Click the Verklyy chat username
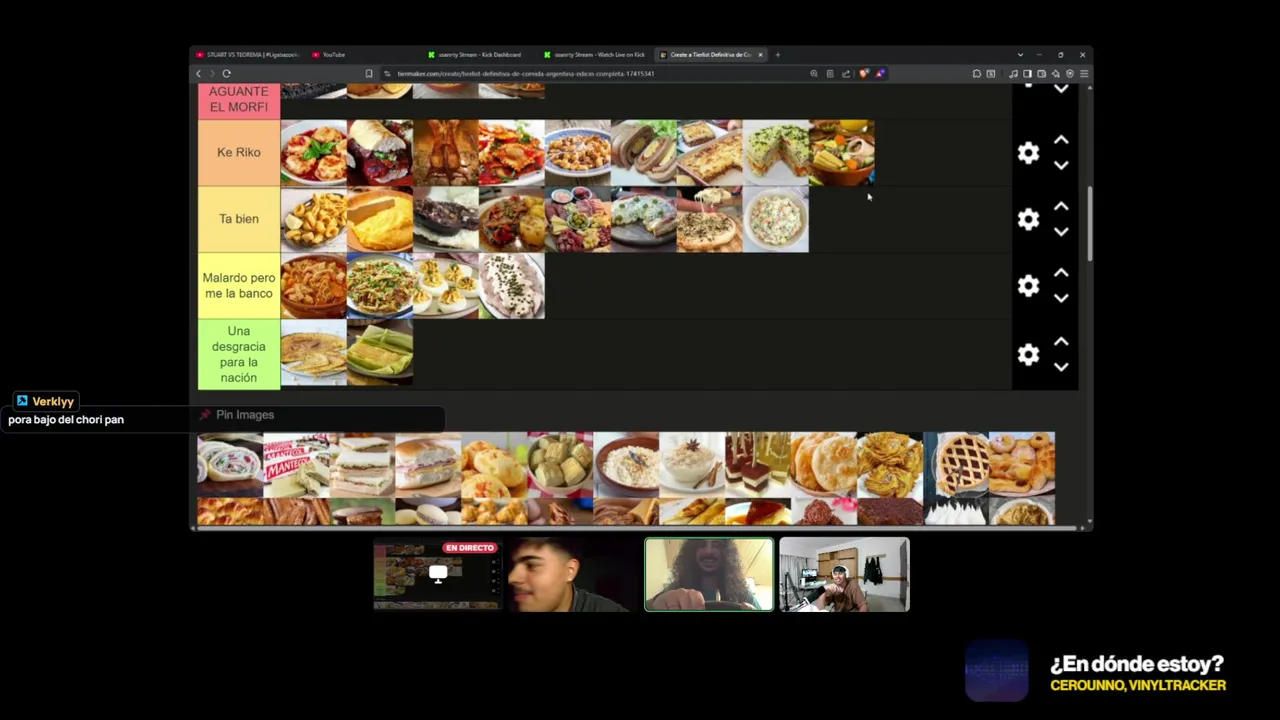Image resolution: width=1280 pixels, height=720 pixels. [53, 401]
